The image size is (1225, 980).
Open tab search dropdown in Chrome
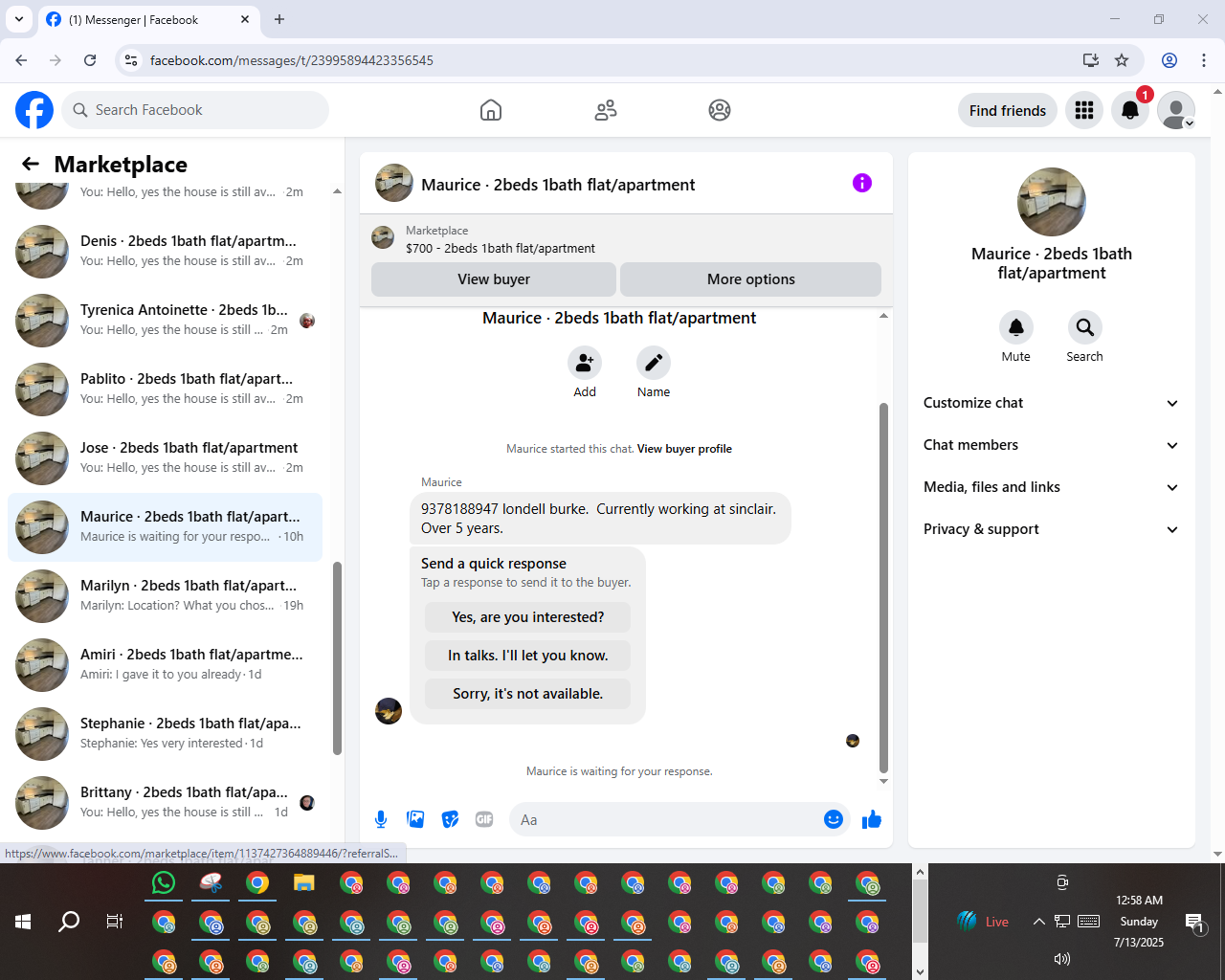point(19,19)
